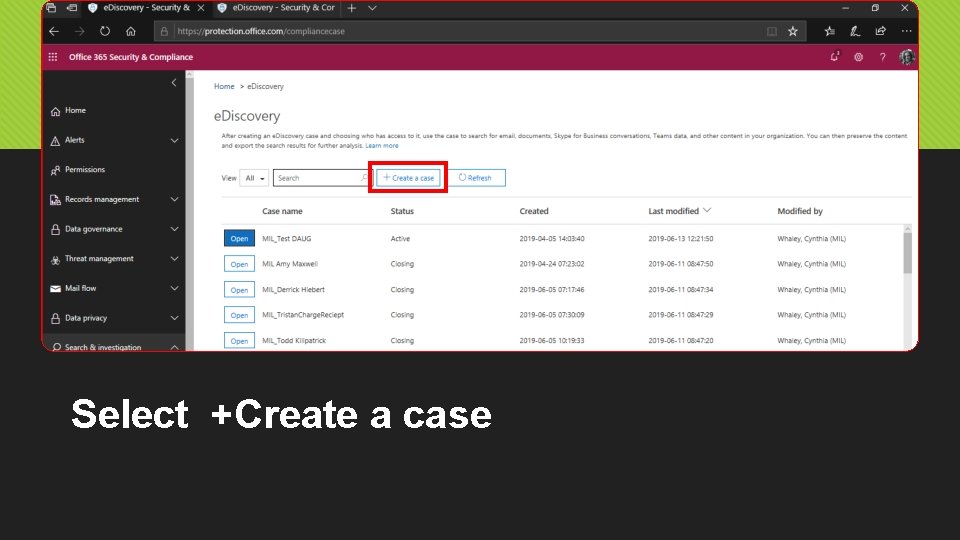This screenshot has width=960, height=540.
Task: Click Office 365 Security & Compliance title
Action: point(131,57)
